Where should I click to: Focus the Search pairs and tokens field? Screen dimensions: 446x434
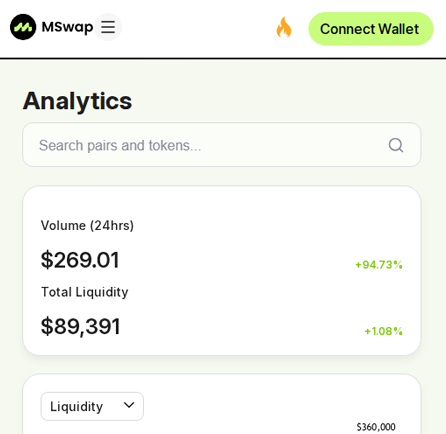pos(222,145)
